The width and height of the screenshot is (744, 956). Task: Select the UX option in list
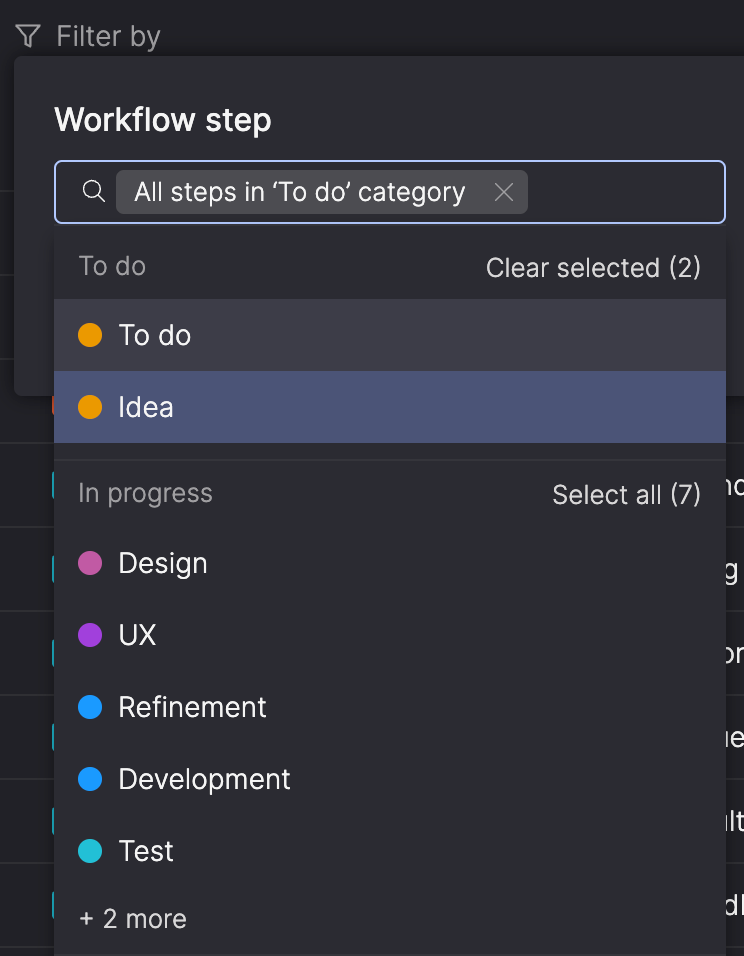pos(137,635)
